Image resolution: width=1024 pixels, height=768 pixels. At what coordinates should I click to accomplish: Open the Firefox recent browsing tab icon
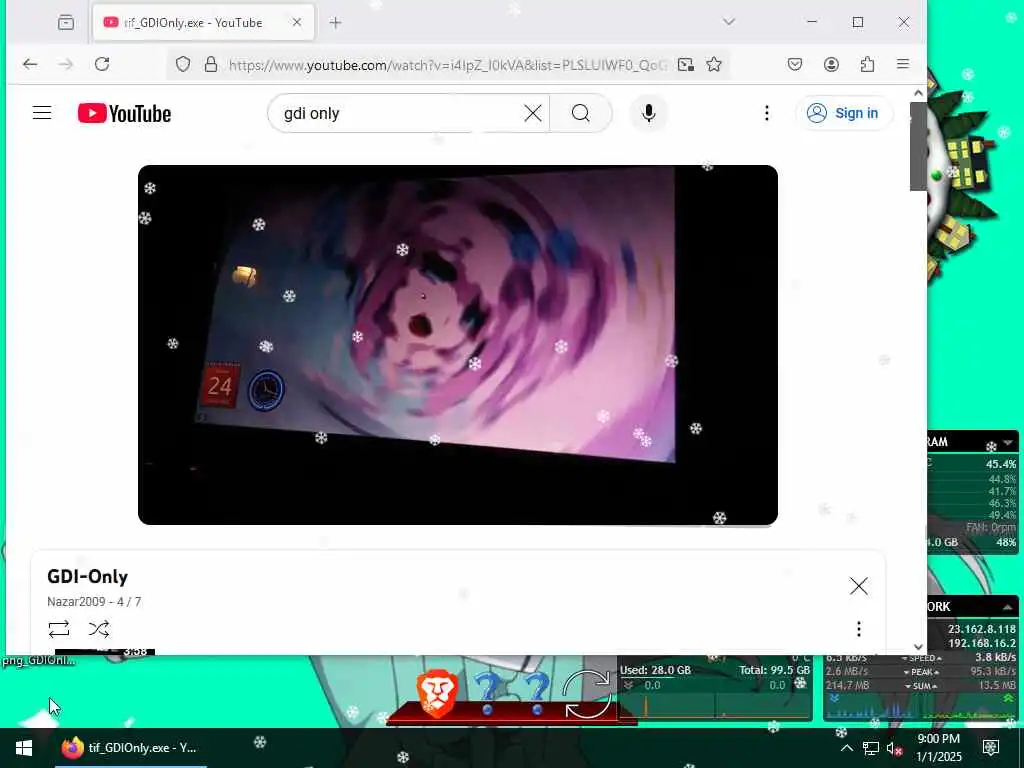click(x=66, y=22)
